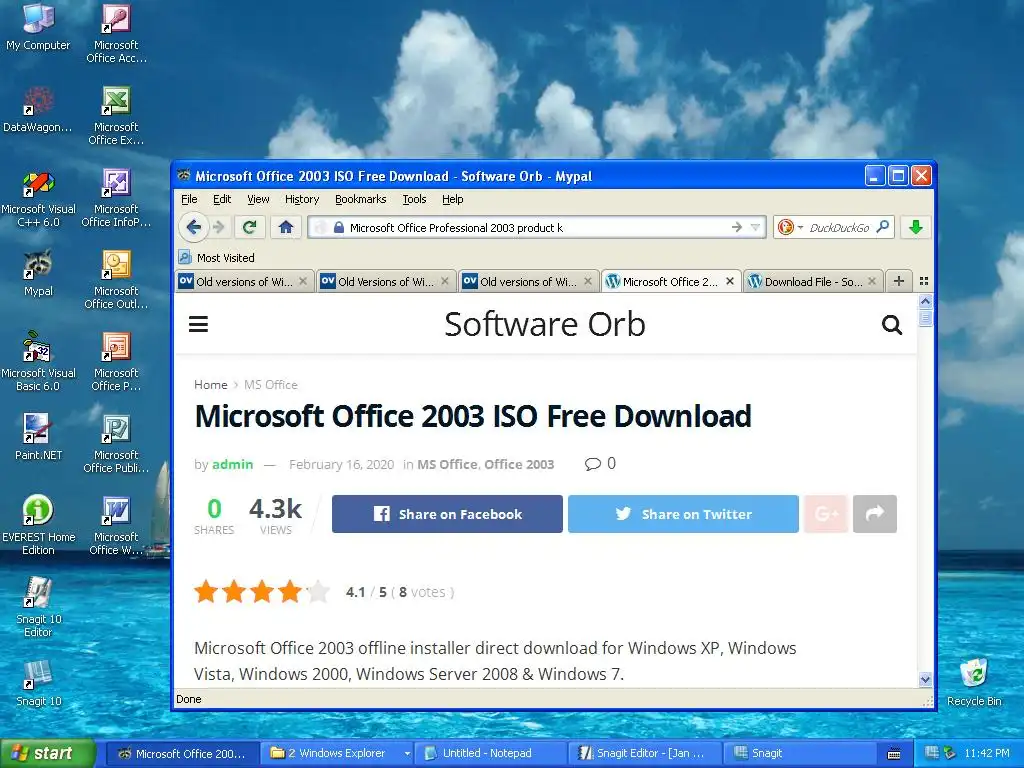Select My Computer desktop icon

[38, 27]
